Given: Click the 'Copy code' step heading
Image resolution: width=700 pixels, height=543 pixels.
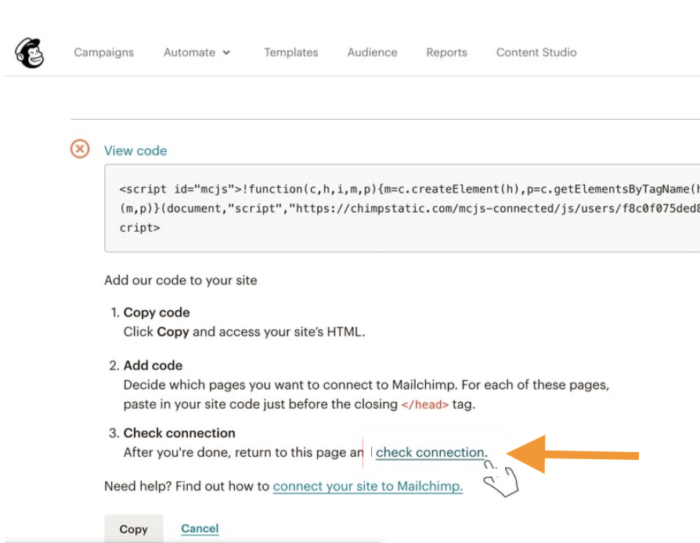Looking at the screenshot, I should (x=156, y=312).
